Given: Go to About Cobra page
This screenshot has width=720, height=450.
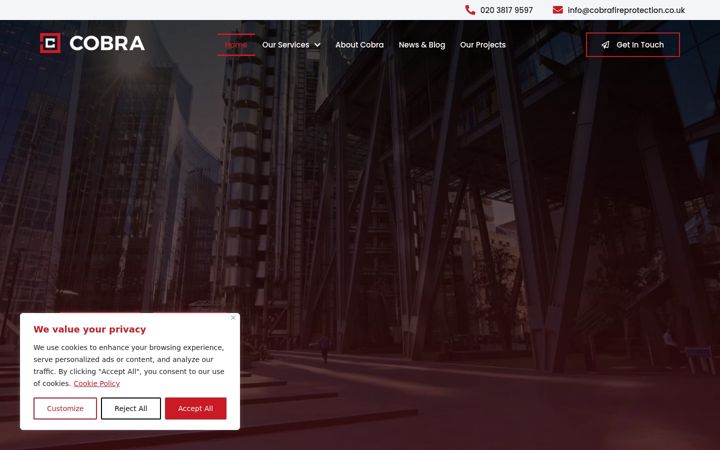Looking at the screenshot, I should [x=360, y=45].
